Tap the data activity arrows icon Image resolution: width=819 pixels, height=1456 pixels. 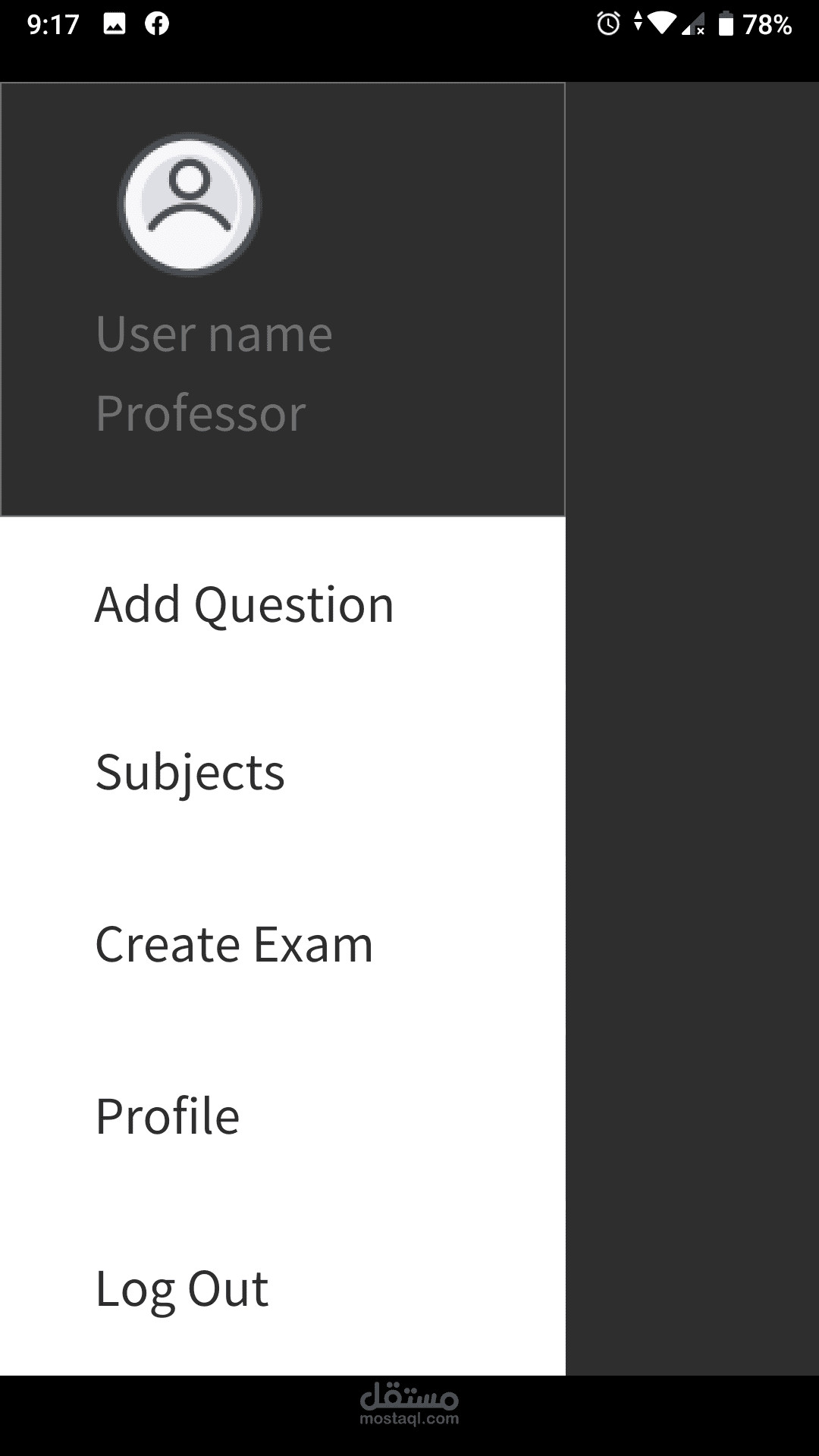(638, 23)
